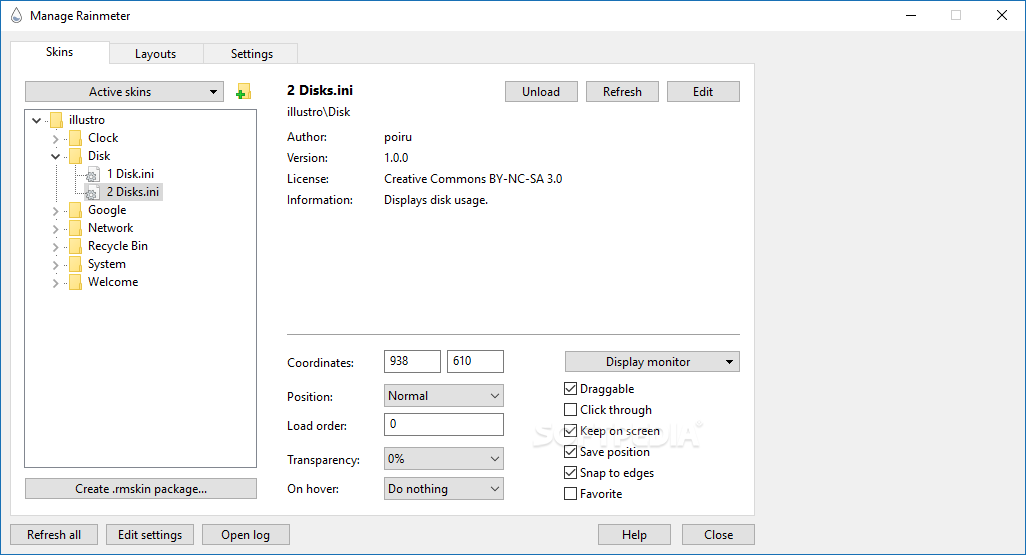Select the Recycle Bin label in the tree

(x=118, y=246)
